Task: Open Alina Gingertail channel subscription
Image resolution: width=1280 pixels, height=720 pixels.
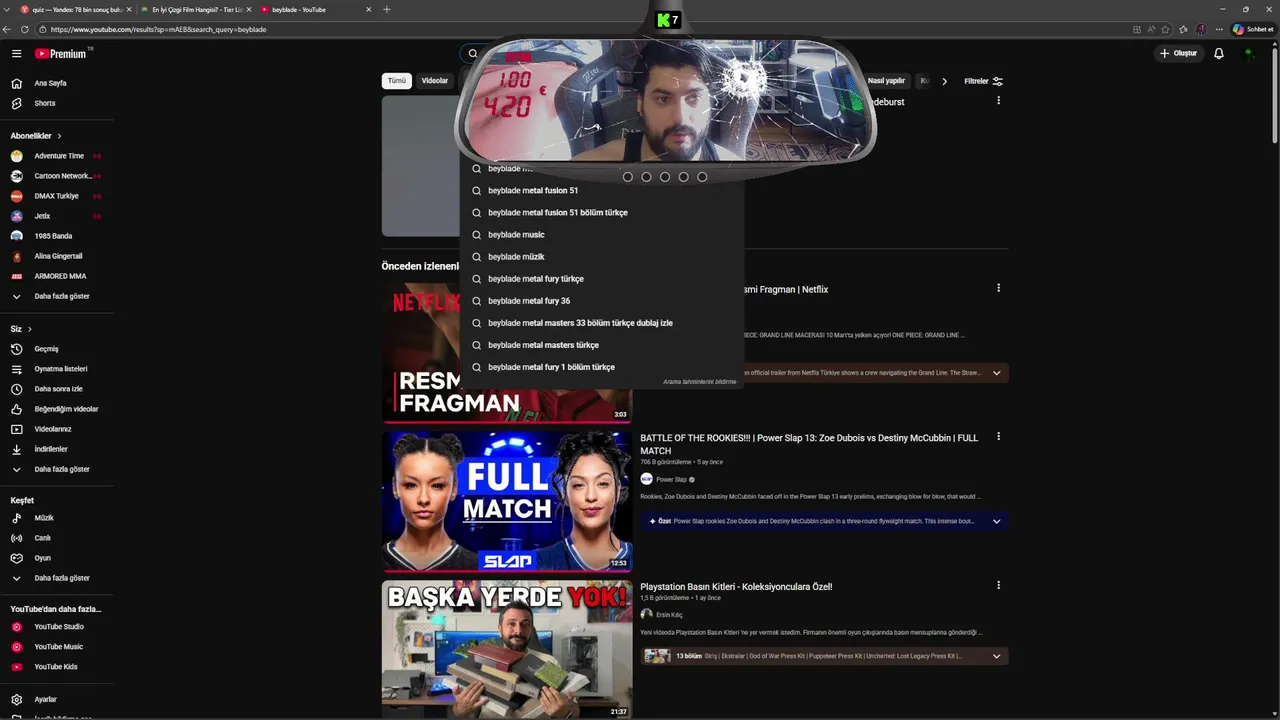Action: (57, 256)
